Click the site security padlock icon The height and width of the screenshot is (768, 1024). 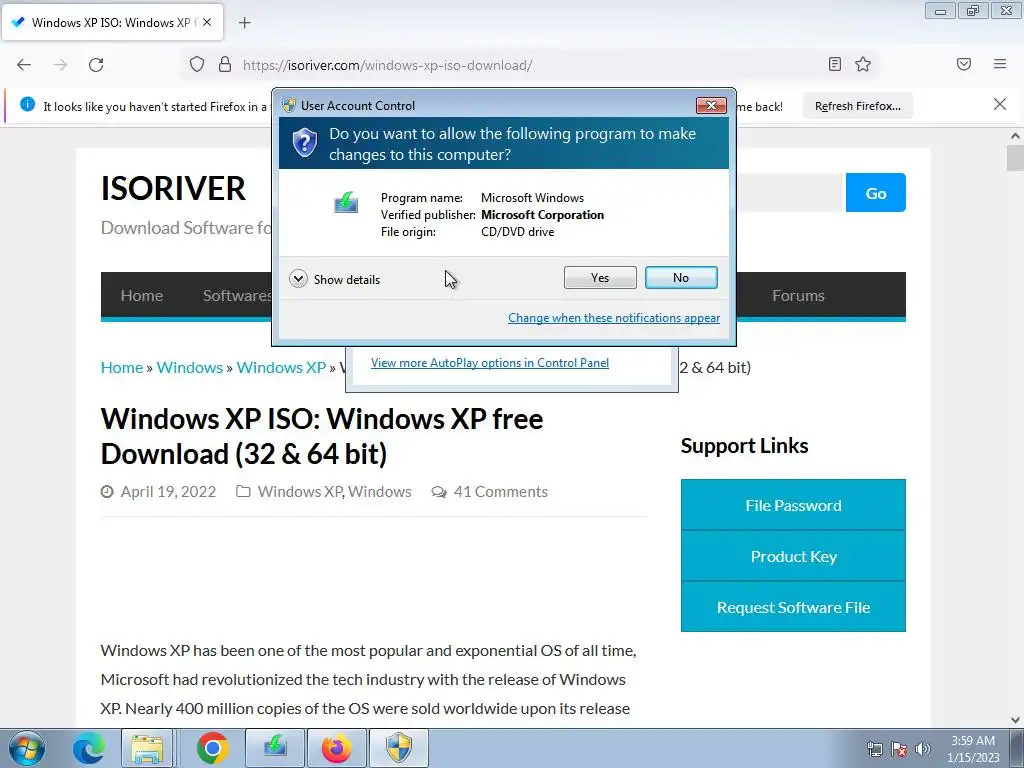pos(225,65)
